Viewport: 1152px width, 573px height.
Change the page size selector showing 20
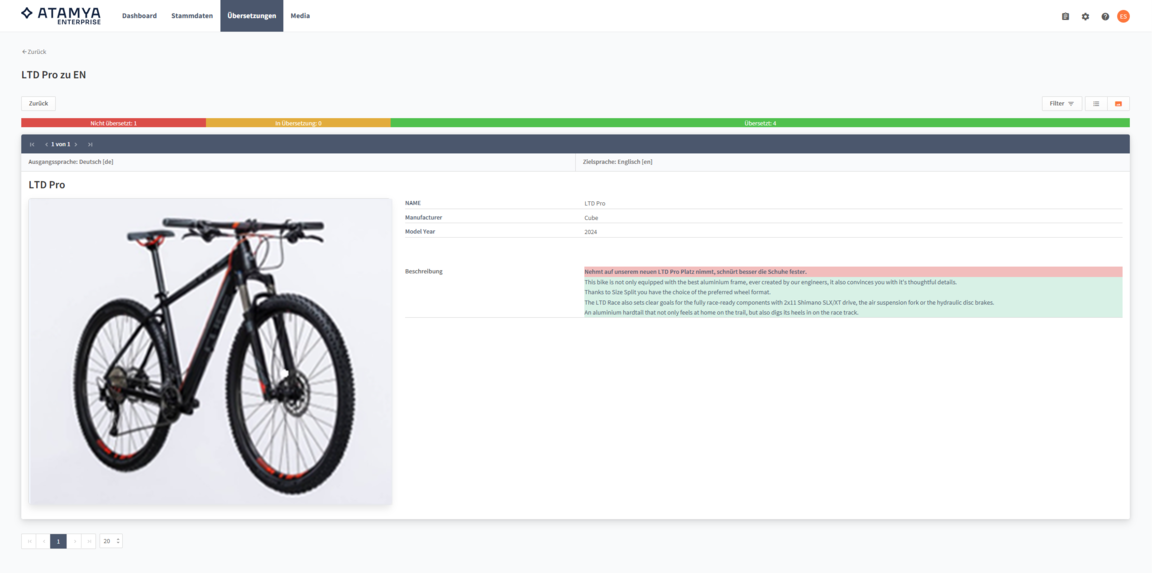click(111, 541)
